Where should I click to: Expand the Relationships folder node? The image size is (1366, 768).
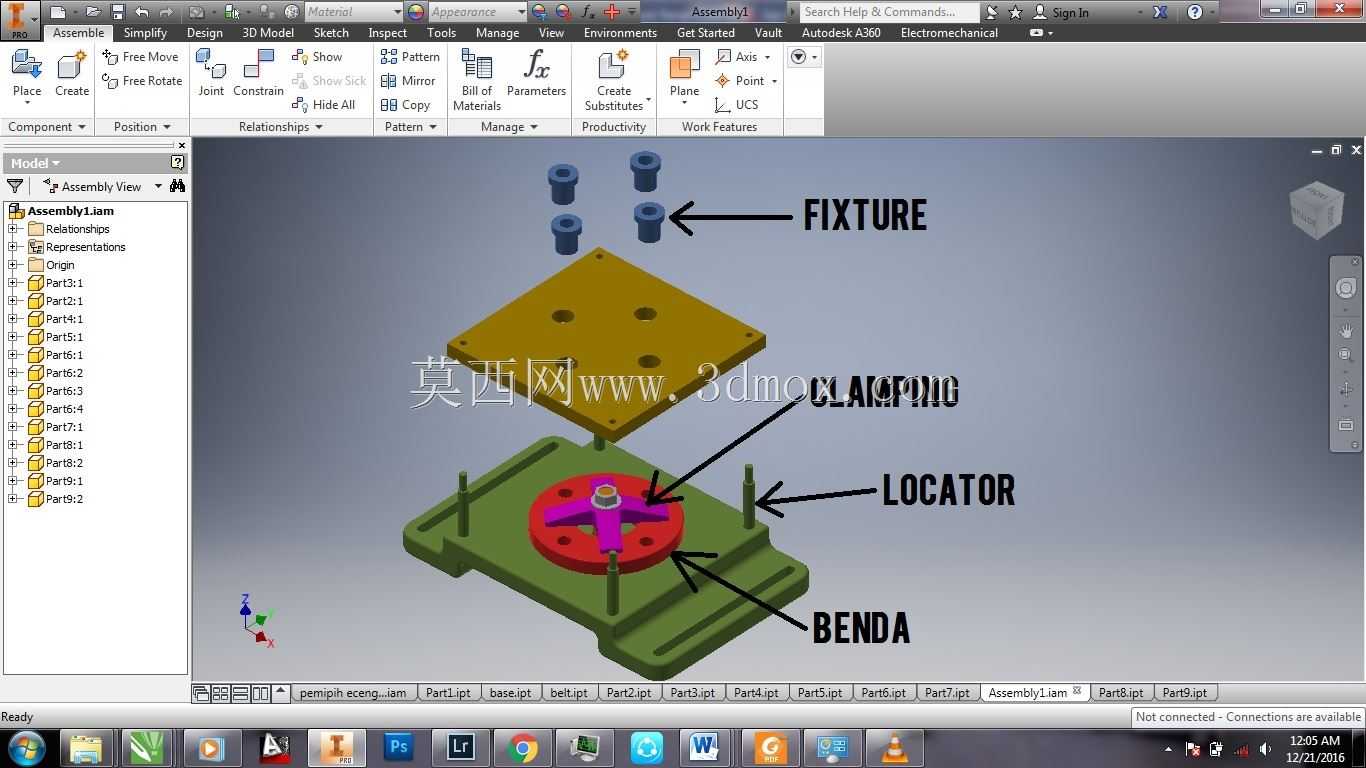13,229
